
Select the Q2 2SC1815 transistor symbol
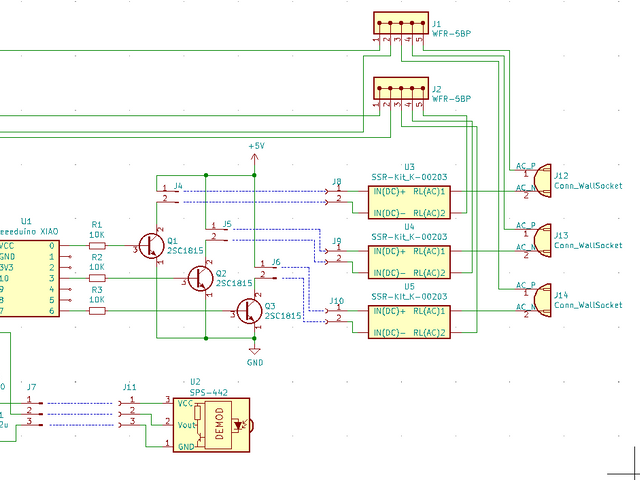(200, 278)
